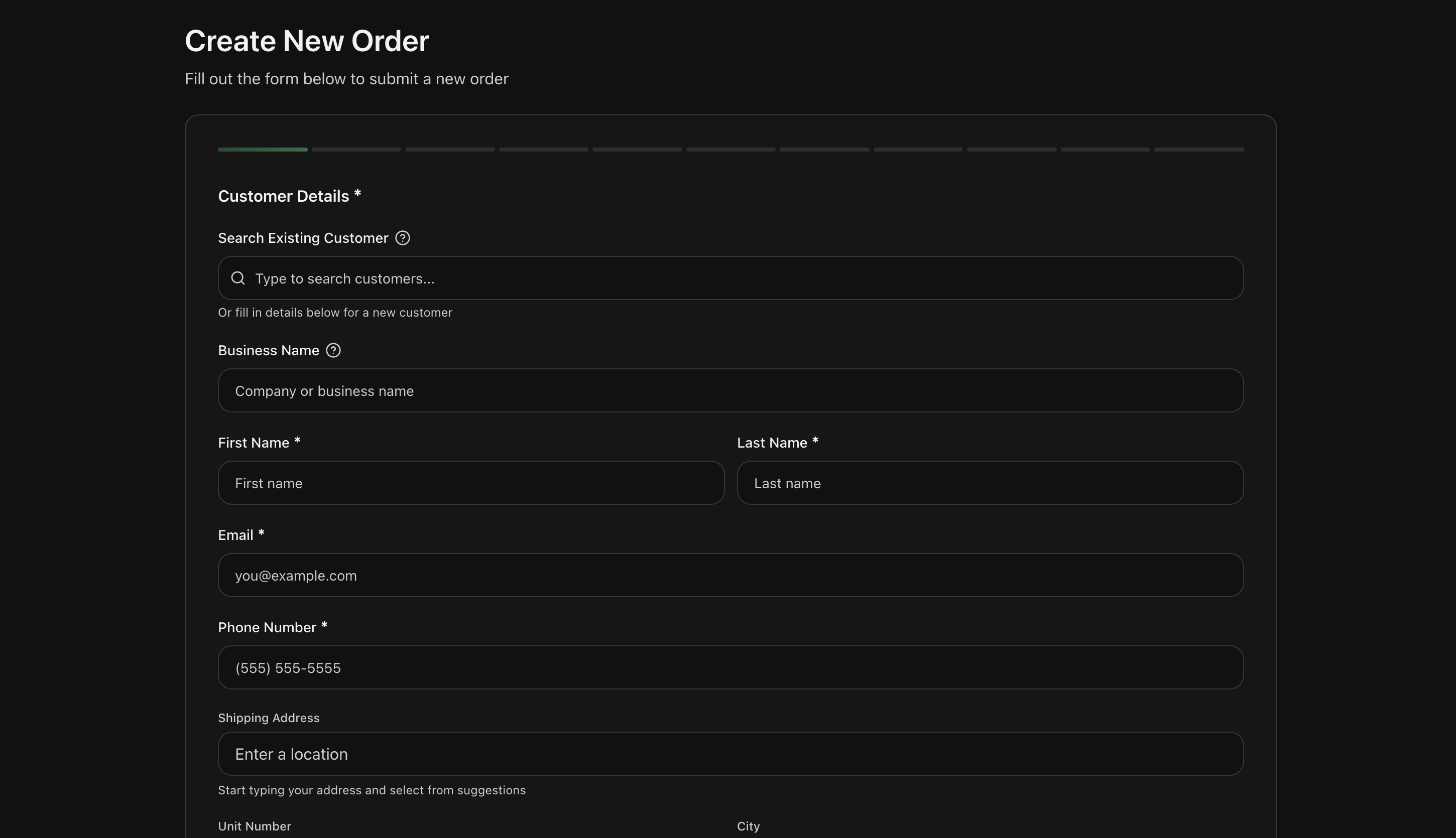The height and width of the screenshot is (838, 1456).
Task: Click the second progress step segment
Action: (x=356, y=150)
